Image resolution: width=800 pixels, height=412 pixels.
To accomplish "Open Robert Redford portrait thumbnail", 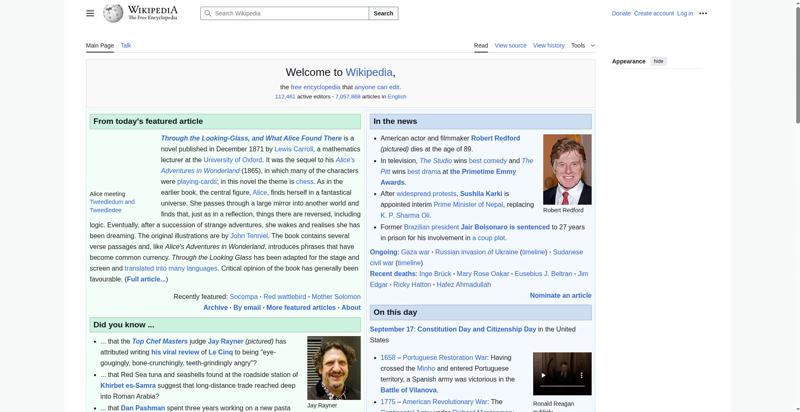I will [x=567, y=169].
